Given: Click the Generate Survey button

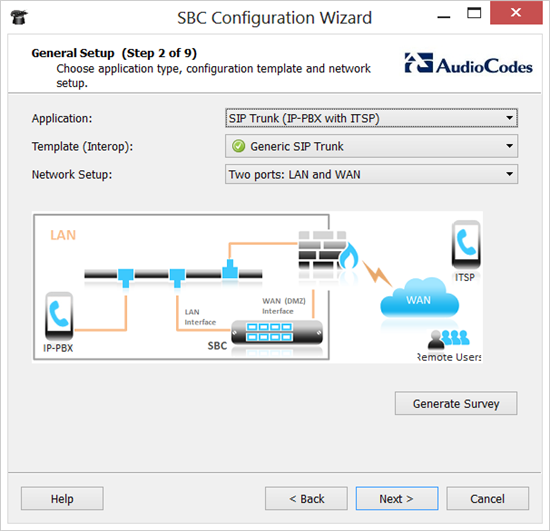Looking at the screenshot, I should tap(456, 403).
